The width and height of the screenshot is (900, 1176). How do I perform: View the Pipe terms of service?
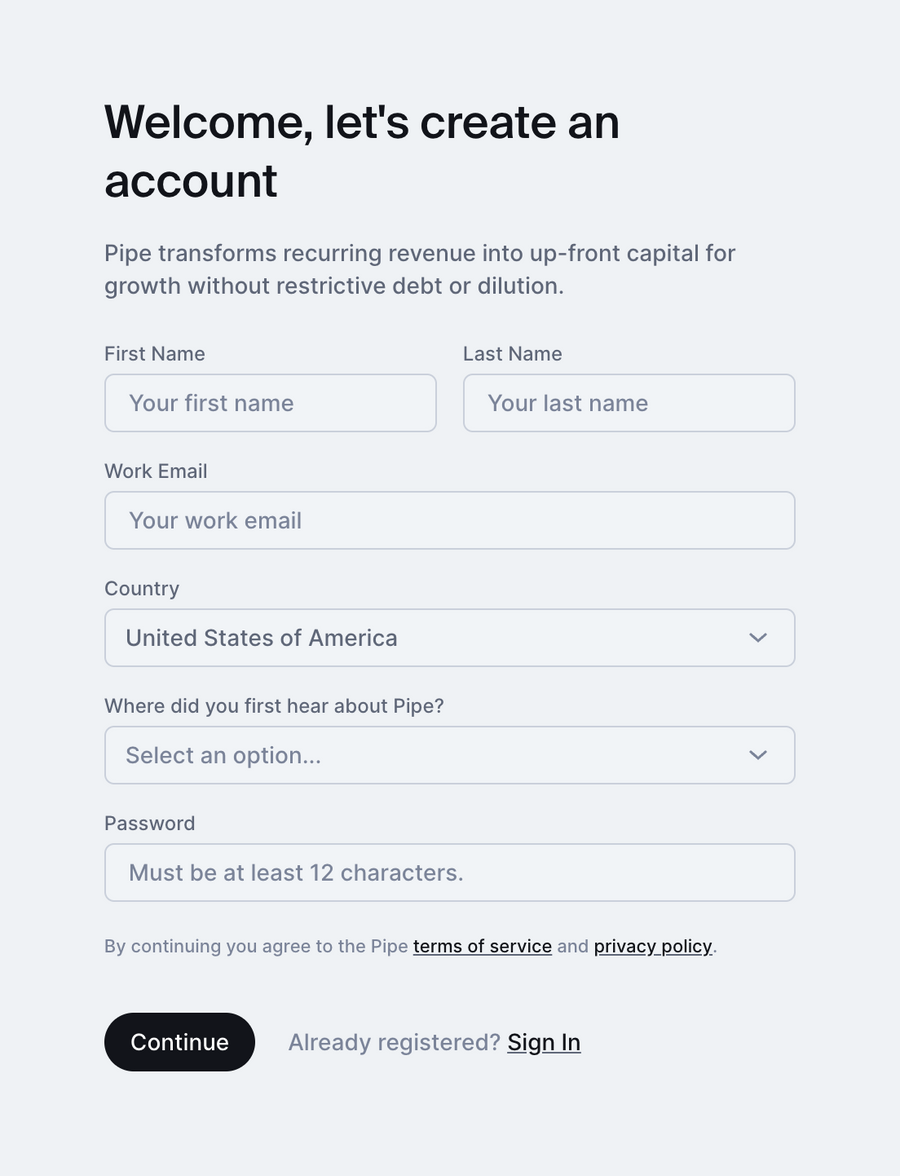pyautogui.click(x=482, y=946)
